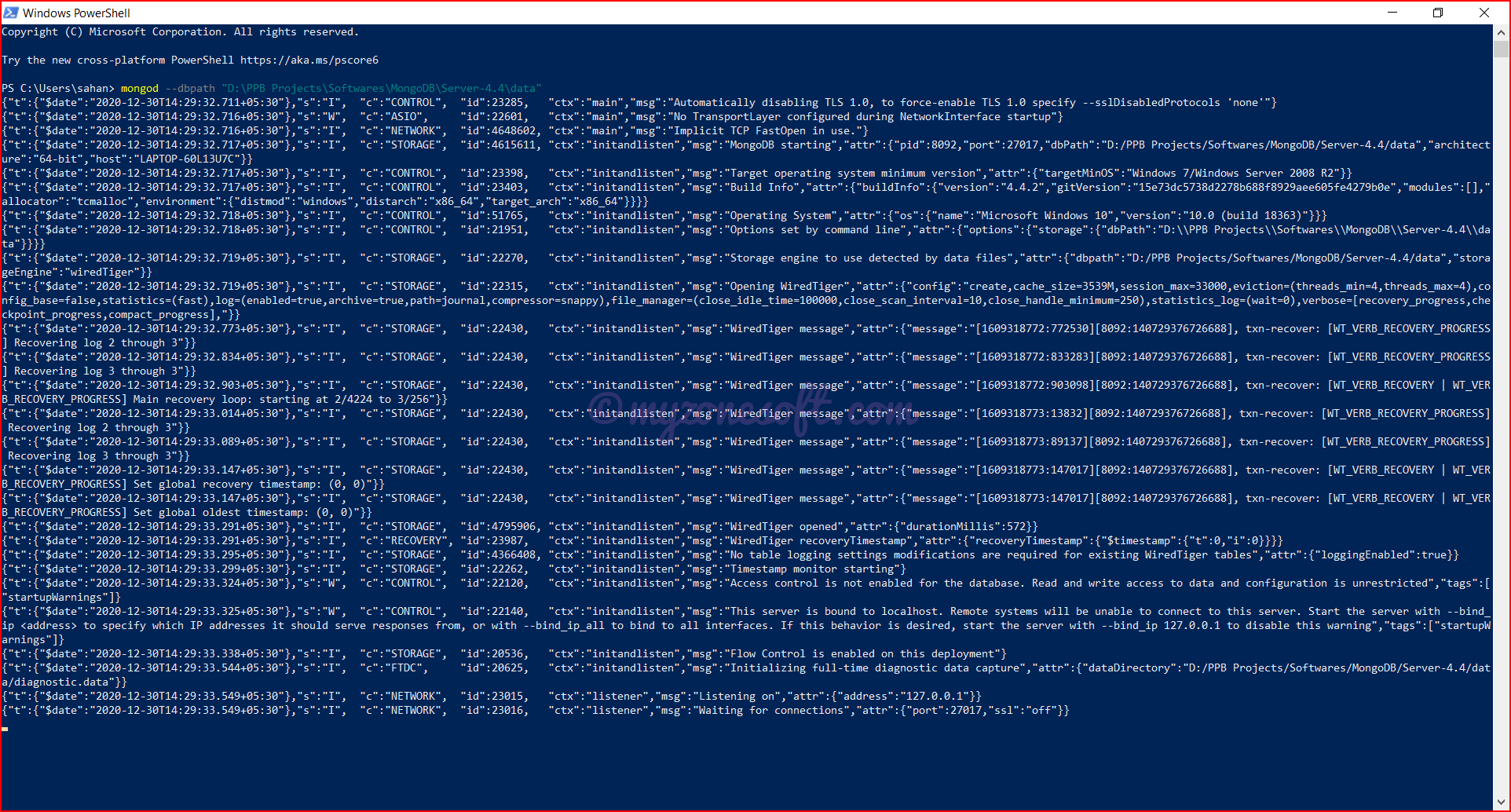This screenshot has height=812, width=1511.
Task: Restore down the PowerShell window
Action: (x=1438, y=13)
